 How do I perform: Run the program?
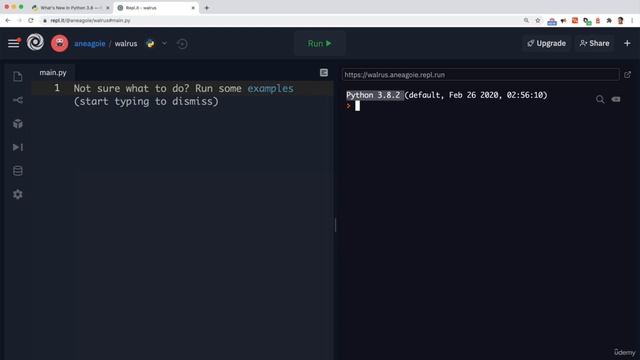(x=320, y=43)
